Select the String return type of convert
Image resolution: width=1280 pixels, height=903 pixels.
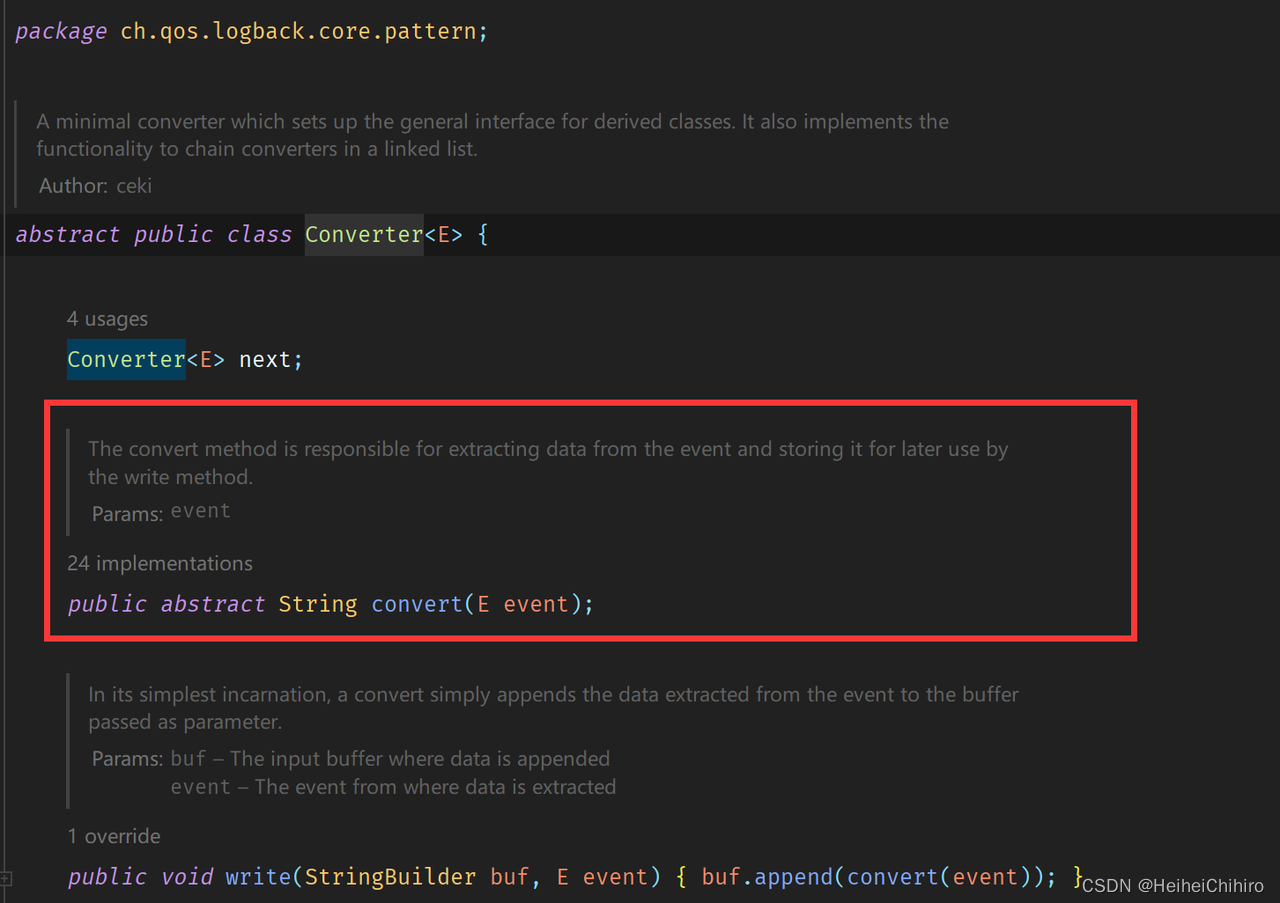318,603
